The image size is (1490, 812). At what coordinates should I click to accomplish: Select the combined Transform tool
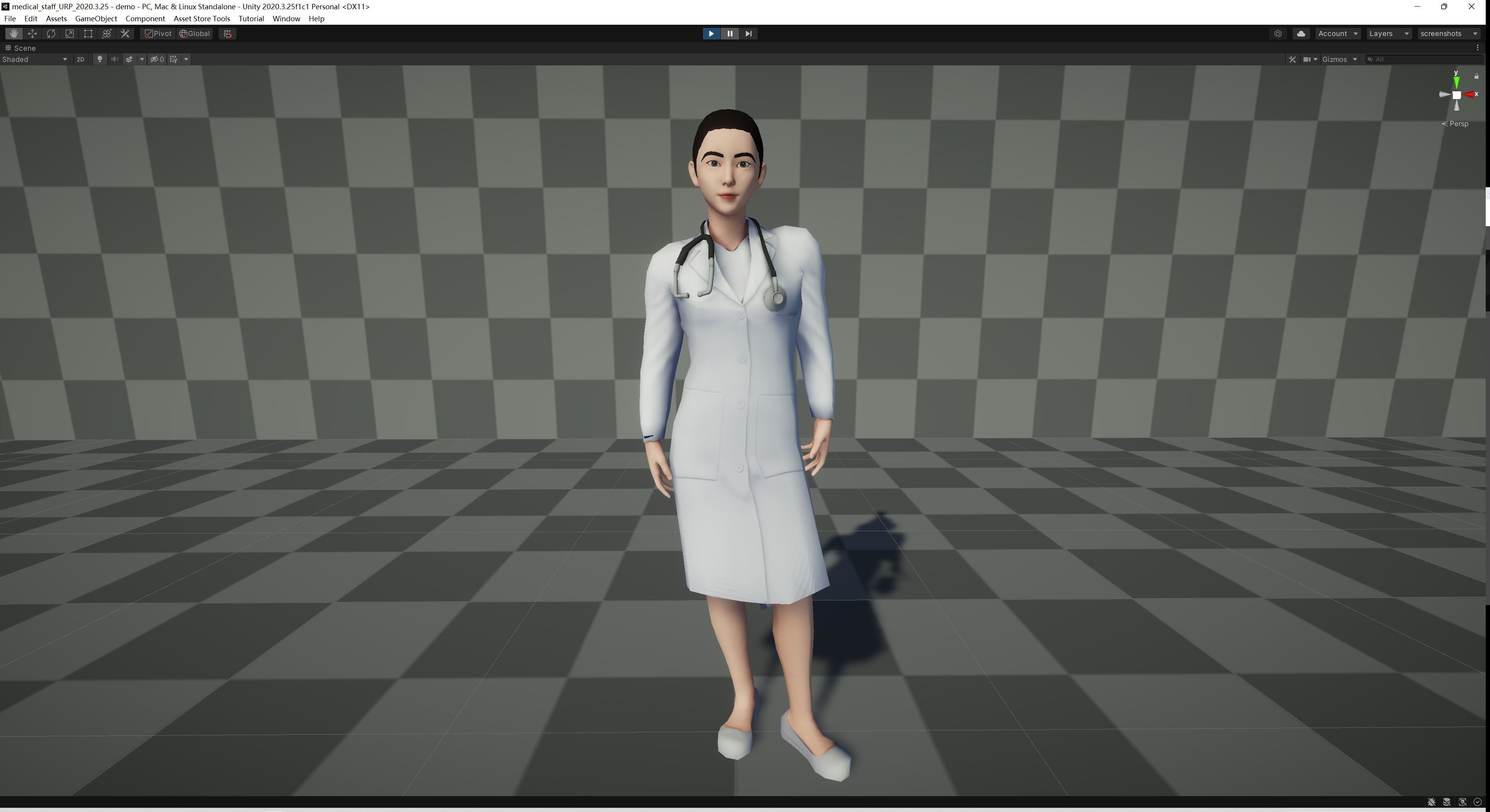pos(106,34)
